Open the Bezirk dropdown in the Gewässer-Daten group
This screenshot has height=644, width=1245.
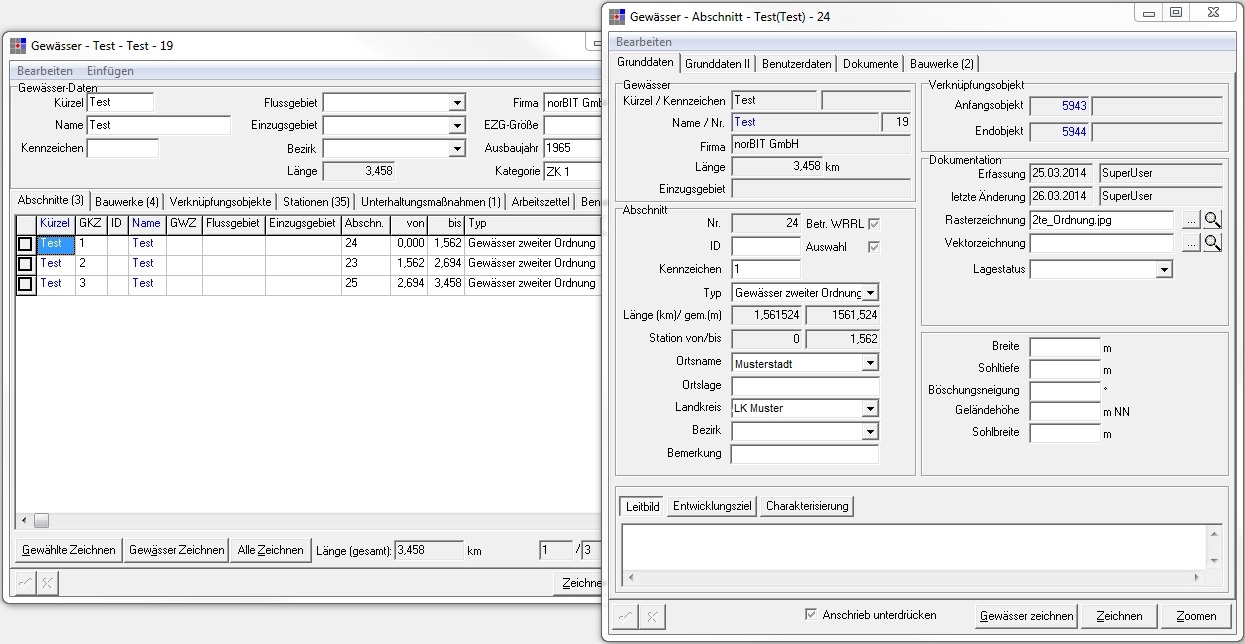(x=457, y=149)
